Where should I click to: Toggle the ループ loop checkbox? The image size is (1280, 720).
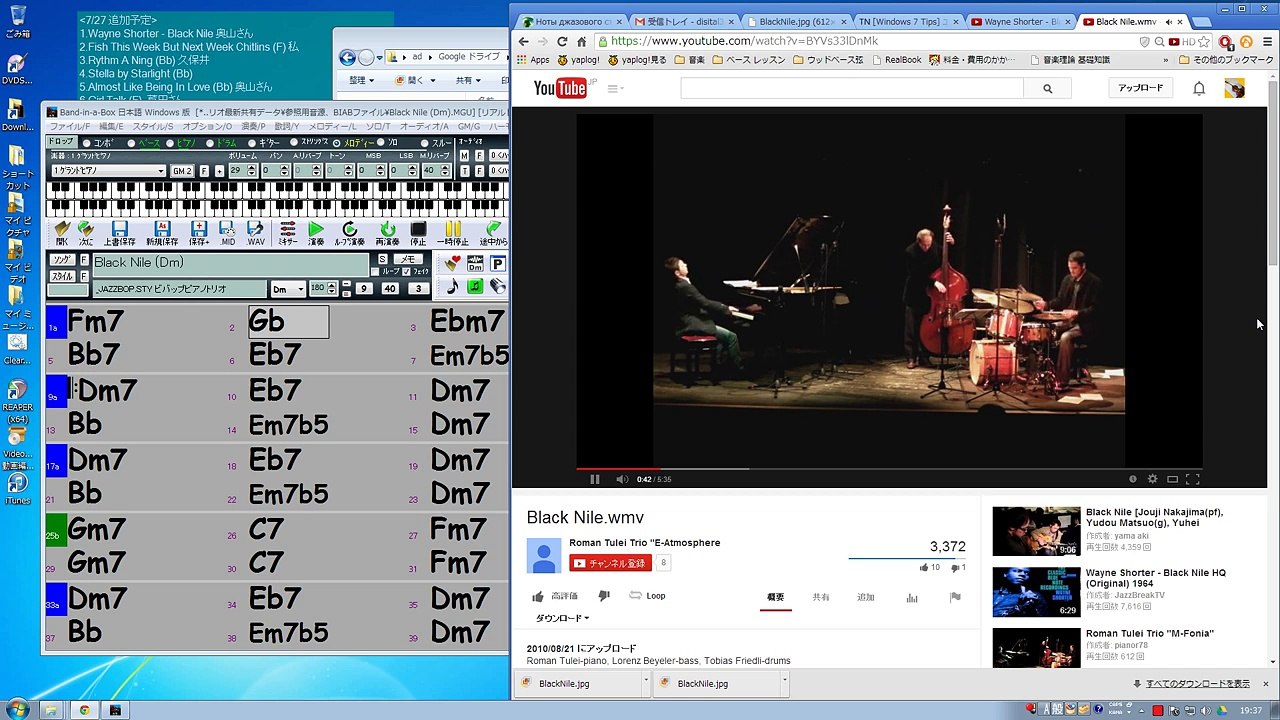376,271
